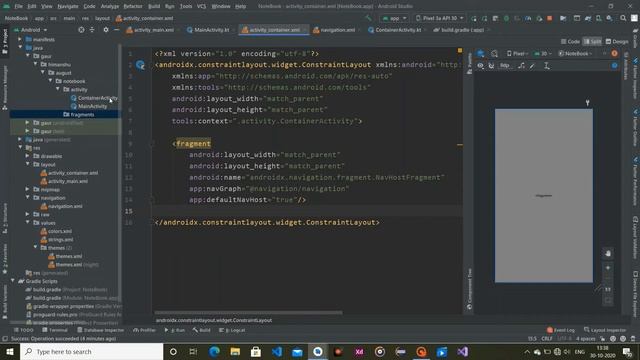Click the Infer Constraints wand icon
The width and height of the screenshot is (640, 360).
tap(532, 65)
